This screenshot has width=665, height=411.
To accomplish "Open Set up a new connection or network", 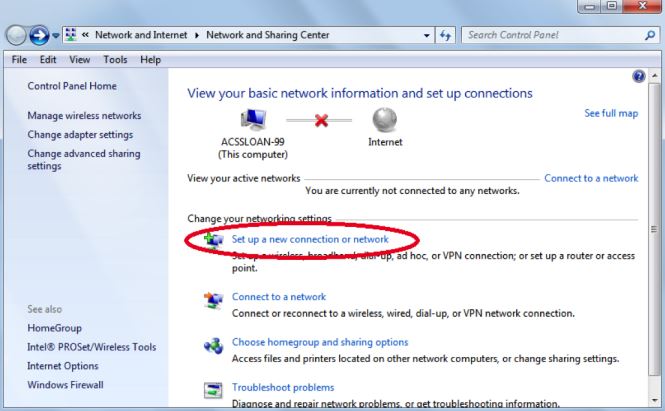I will tap(310, 240).
